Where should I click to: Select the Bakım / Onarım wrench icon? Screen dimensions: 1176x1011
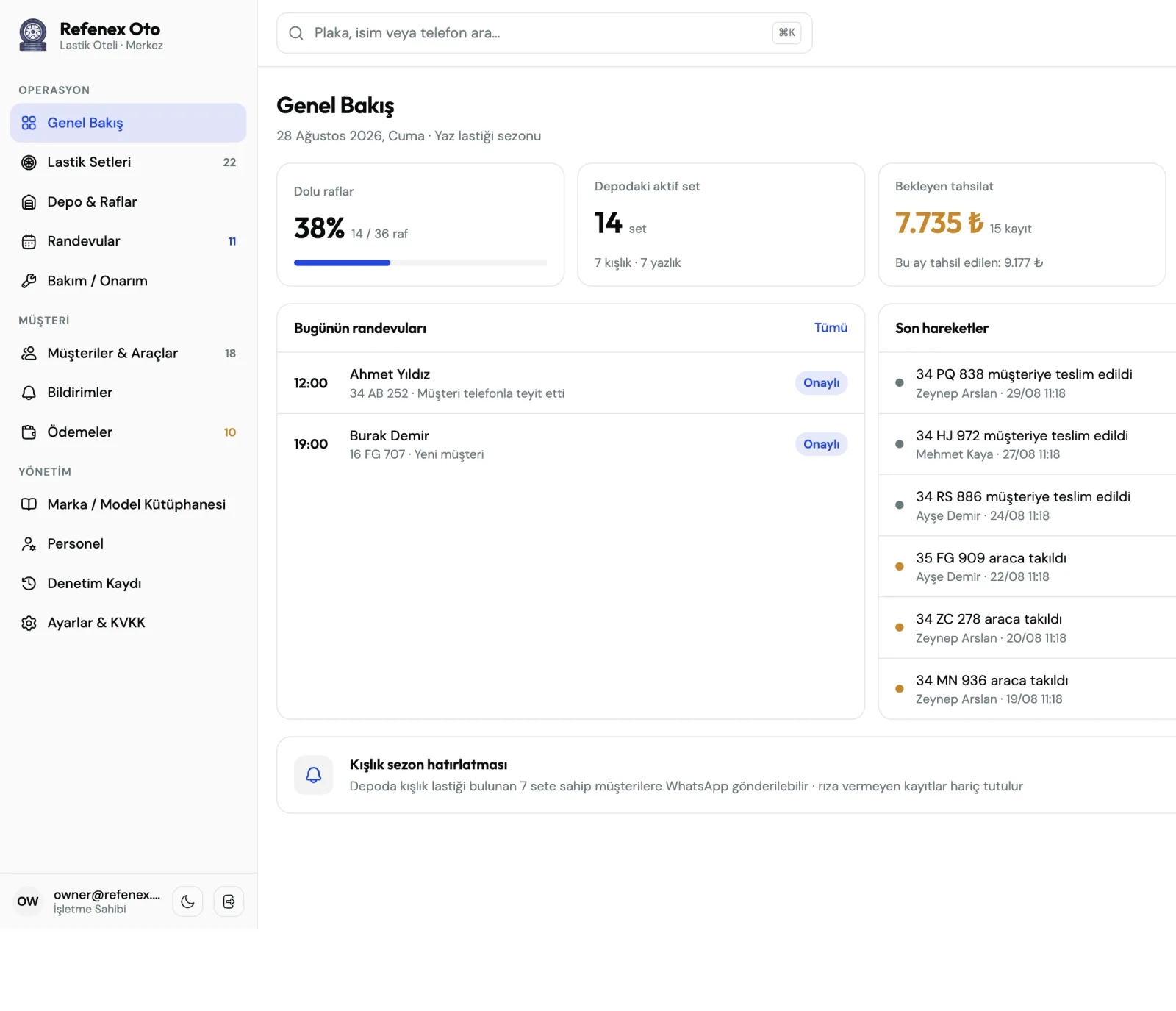[29, 281]
